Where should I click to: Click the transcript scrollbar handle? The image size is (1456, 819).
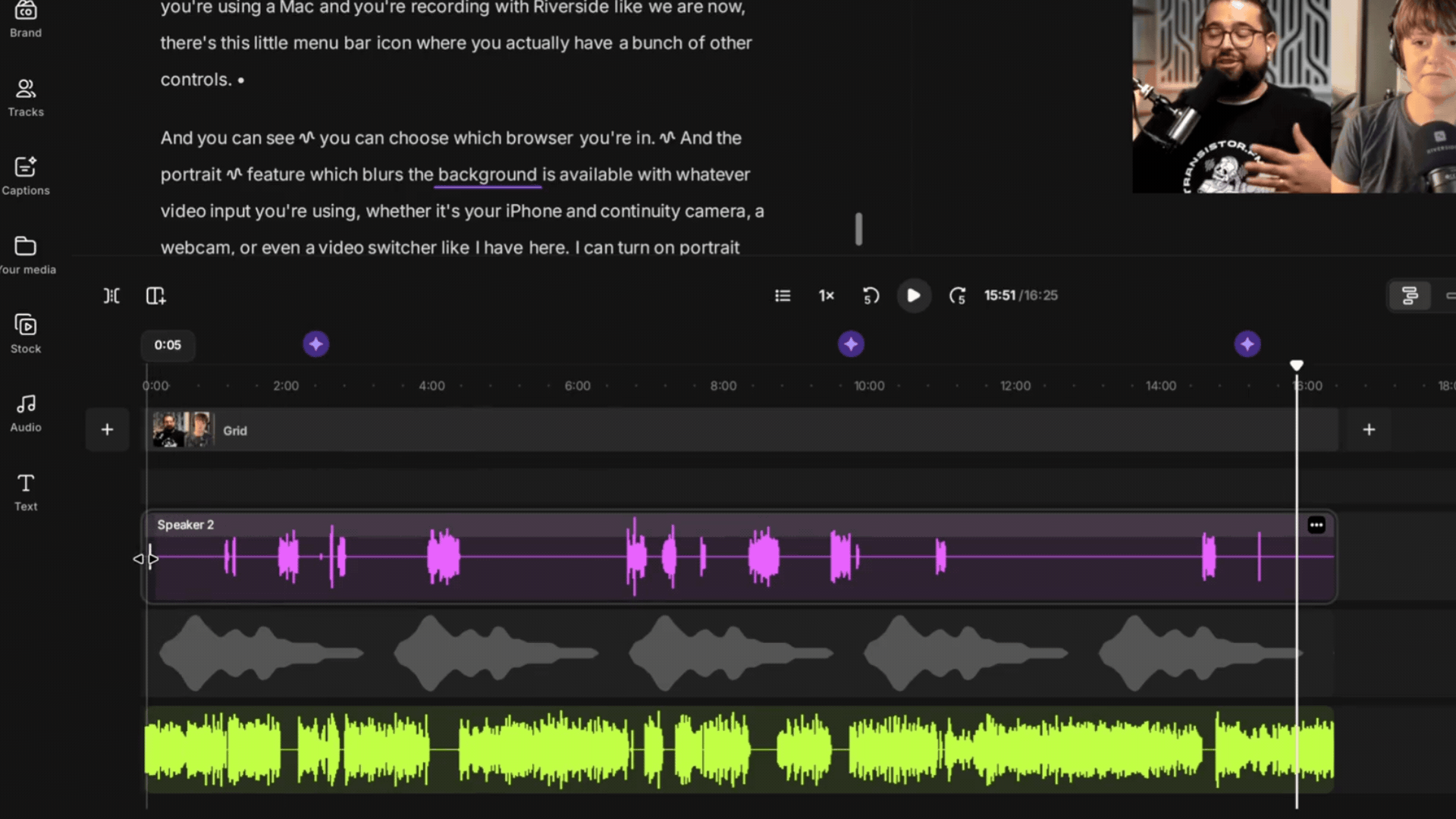pyautogui.click(x=858, y=229)
